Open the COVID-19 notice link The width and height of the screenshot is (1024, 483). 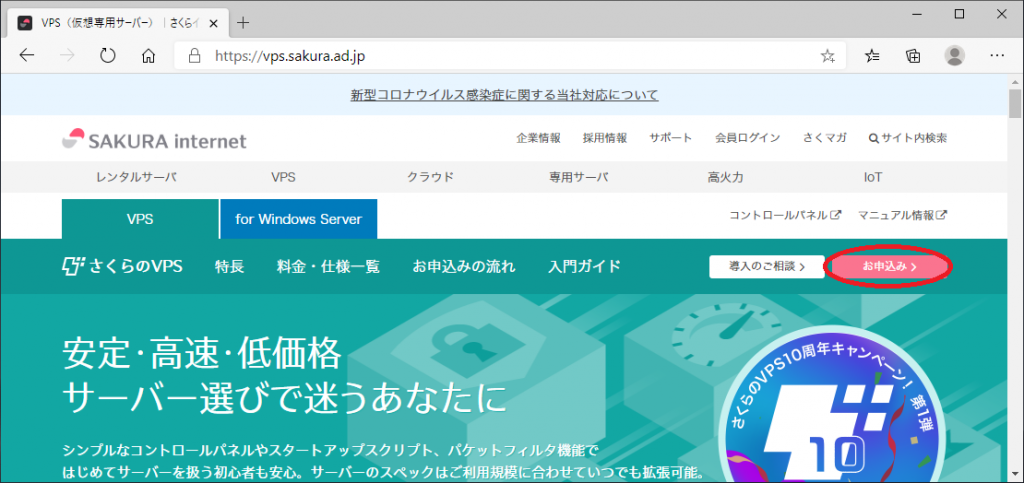pos(504,95)
